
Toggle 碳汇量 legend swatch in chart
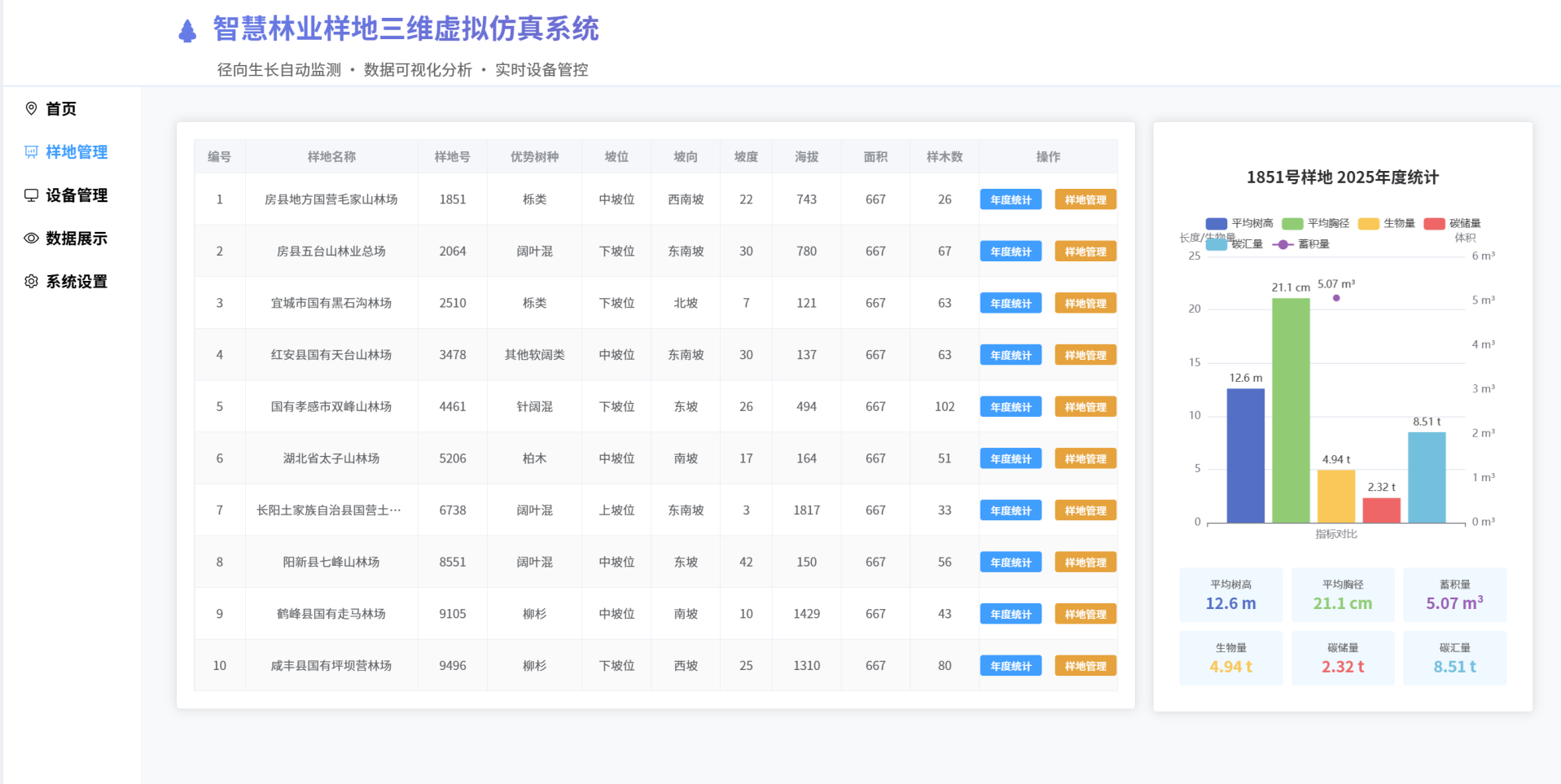click(x=1216, y=244)
